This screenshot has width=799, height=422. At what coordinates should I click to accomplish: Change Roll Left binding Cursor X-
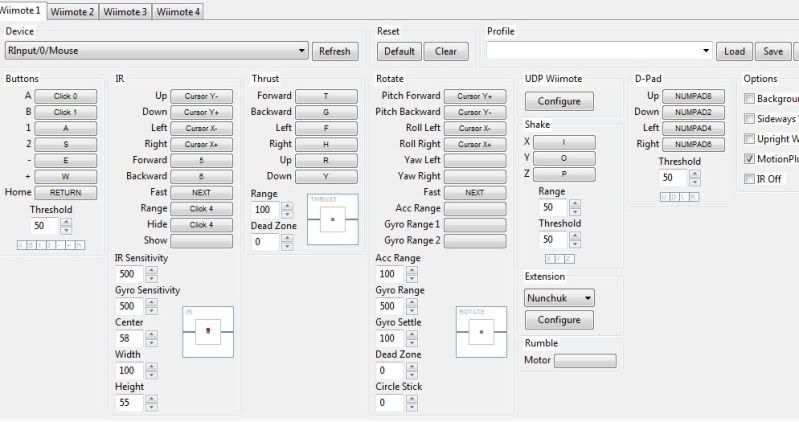pyautogui.click(x=475, y=128)
